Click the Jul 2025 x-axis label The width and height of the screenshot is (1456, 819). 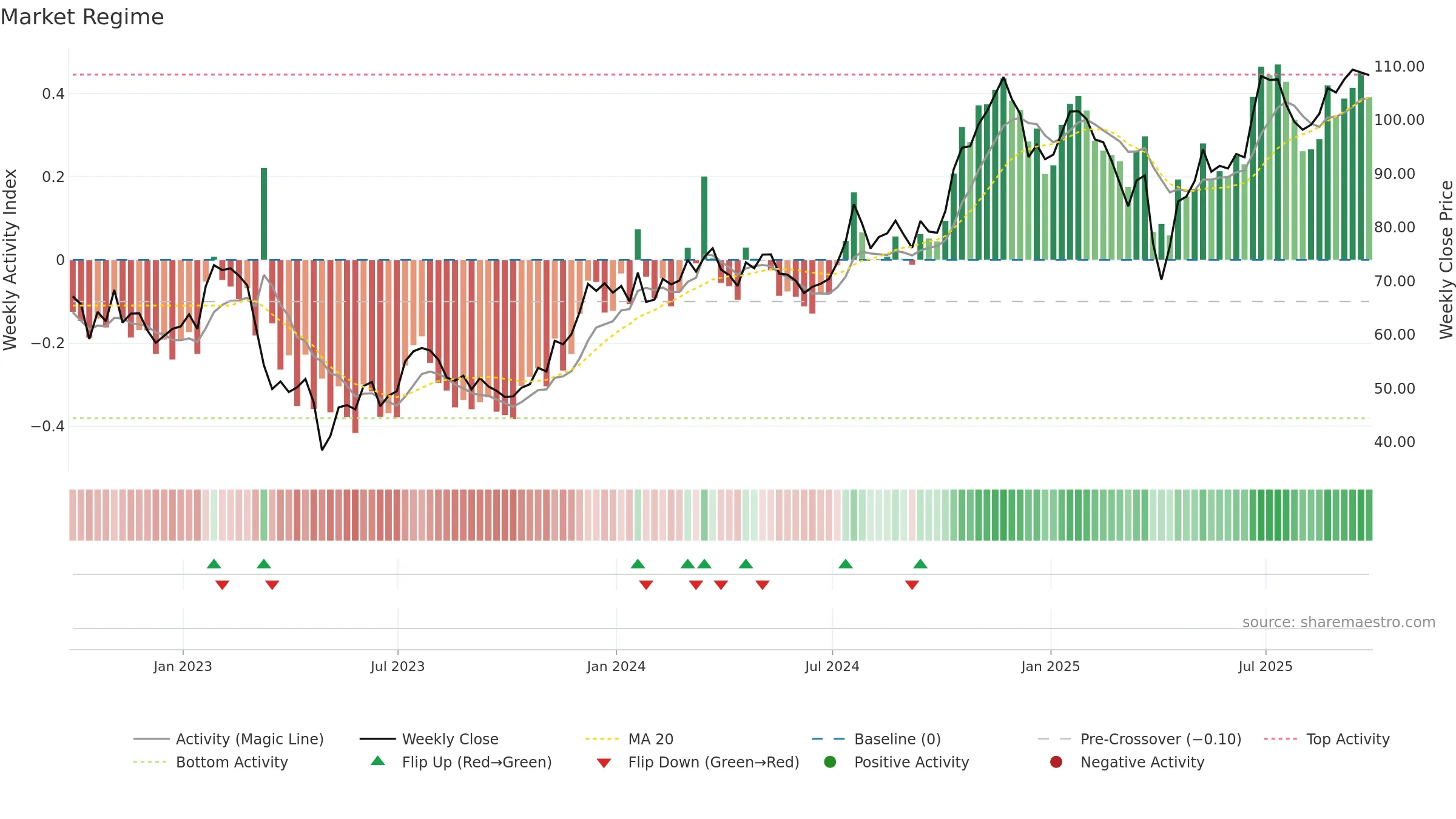coord(1265,667)
